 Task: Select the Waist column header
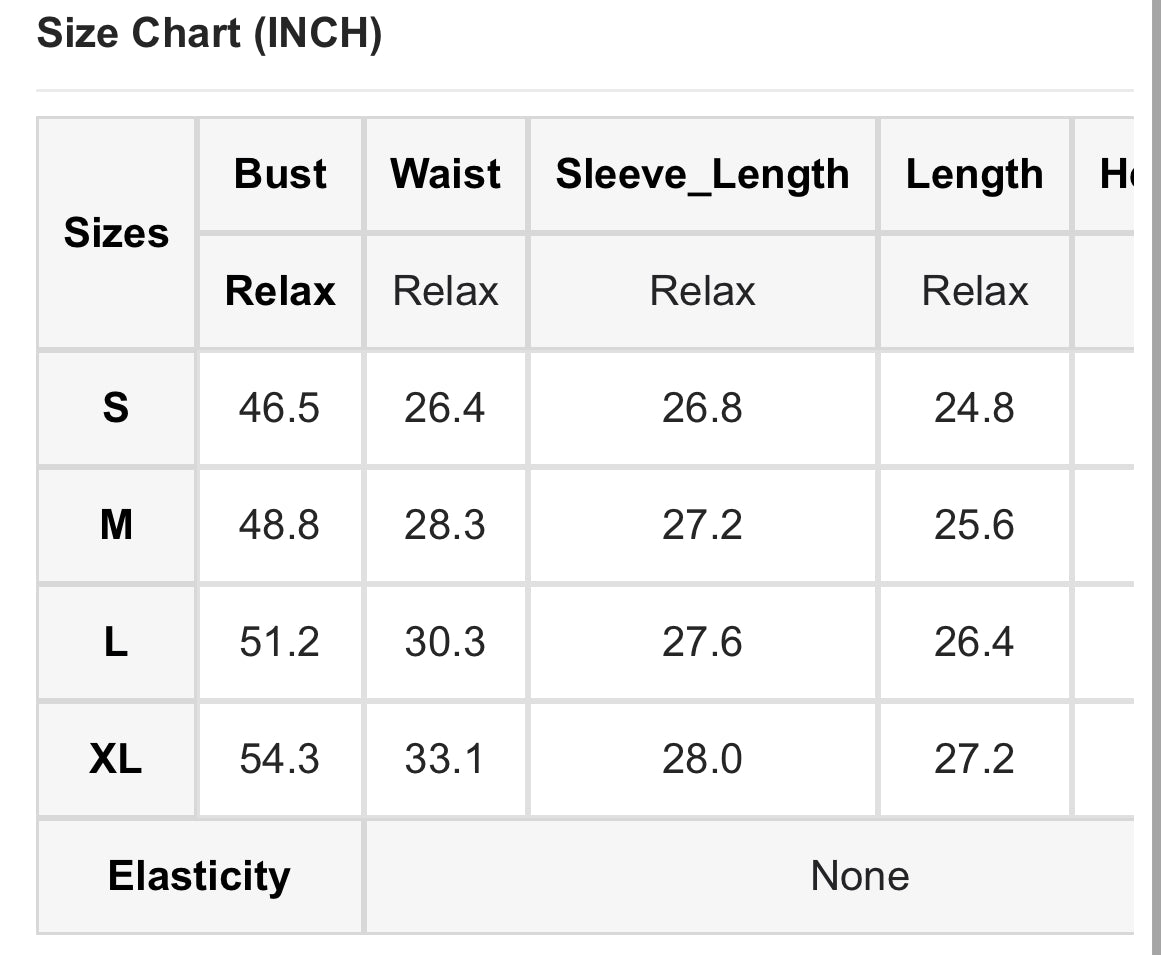click(x=446, y=174)
